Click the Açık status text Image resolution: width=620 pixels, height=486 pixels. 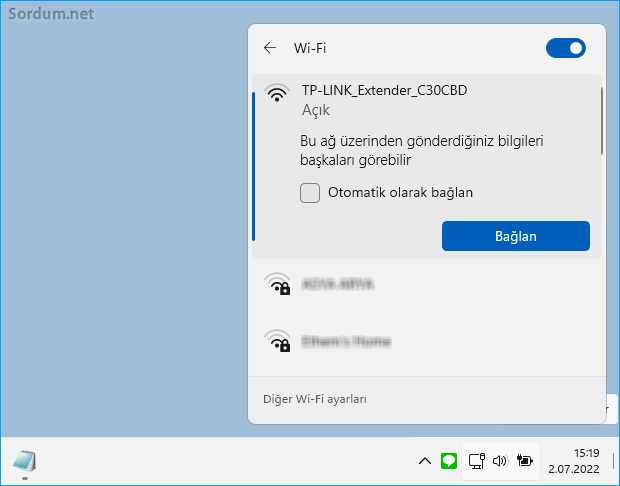click(316, 110)
